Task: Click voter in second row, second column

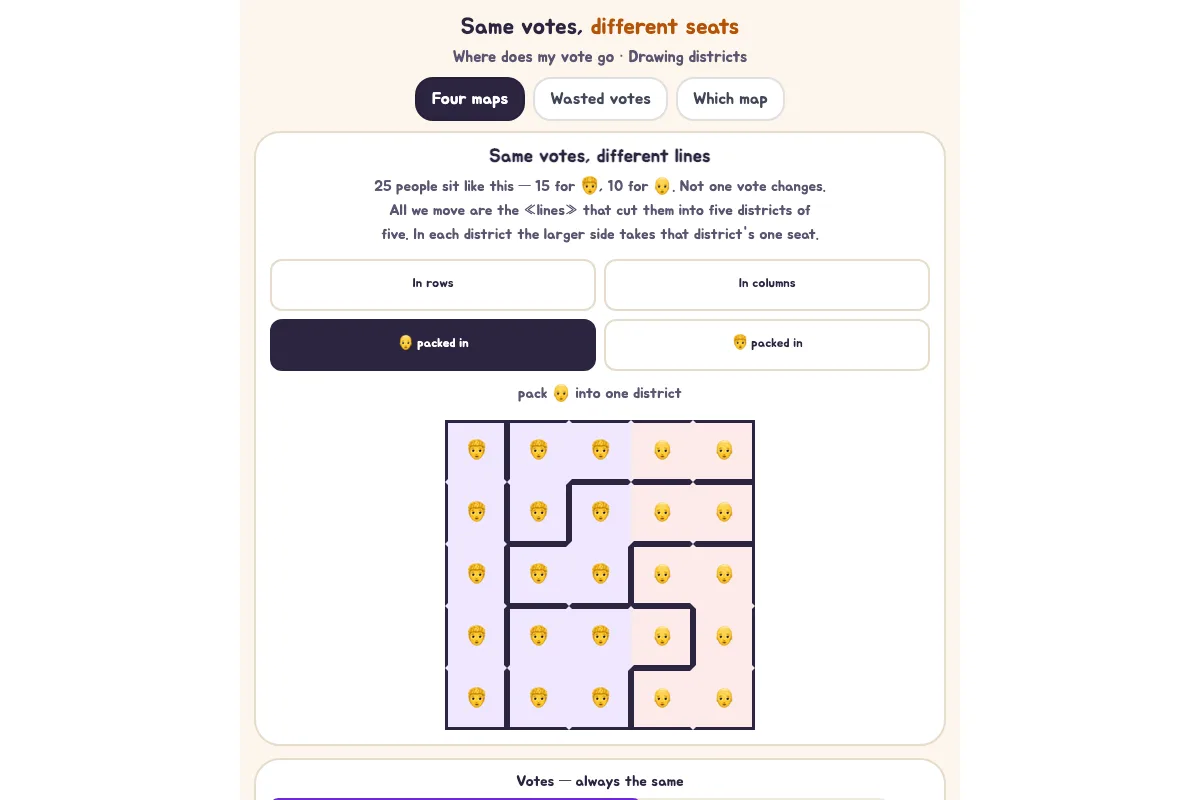Action: pyautogui.click(x=538, y=512)
